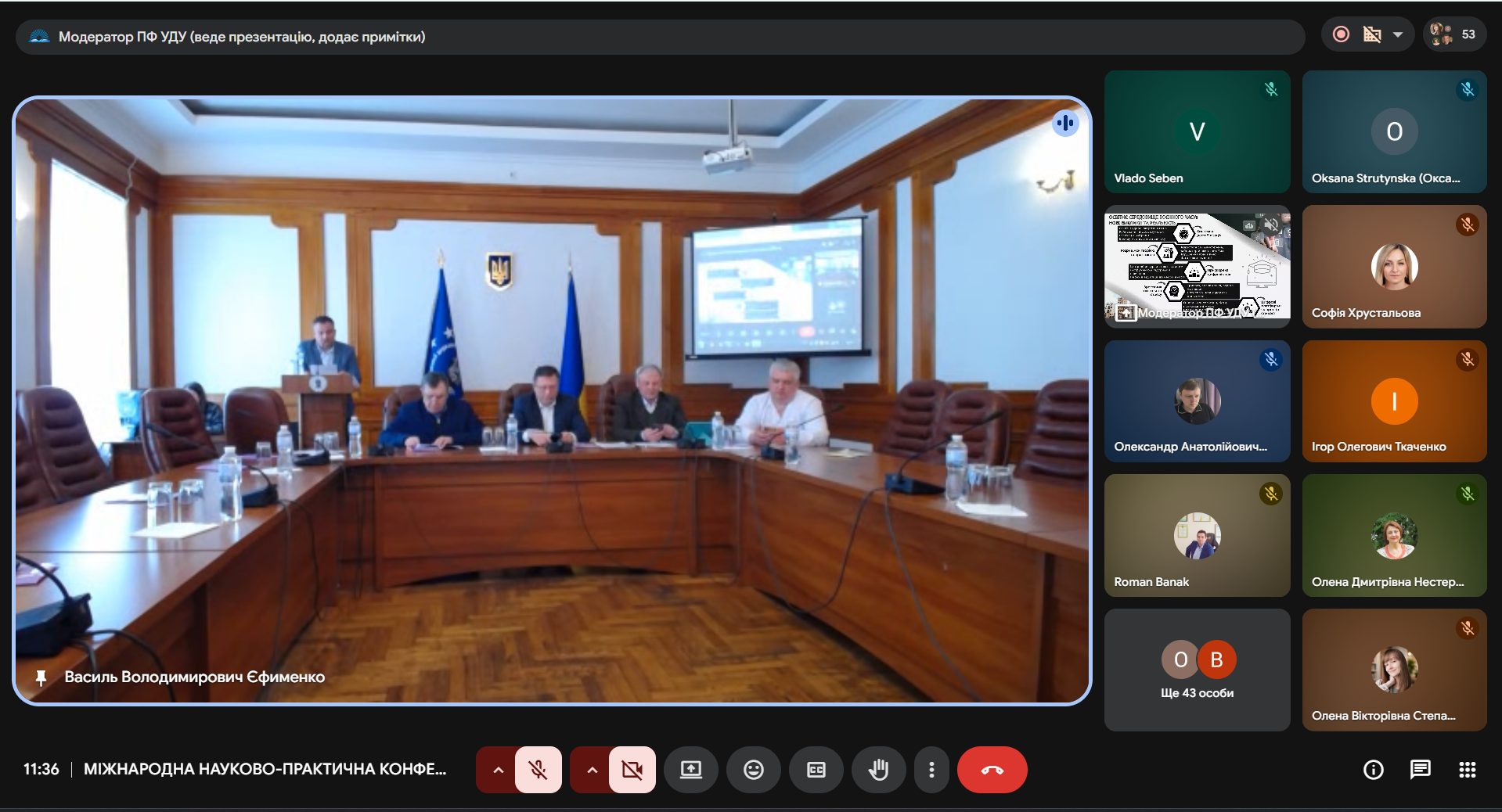This screenshot has height=812, width=1502.
Task: Click the present screen icon
Action: 690,770
